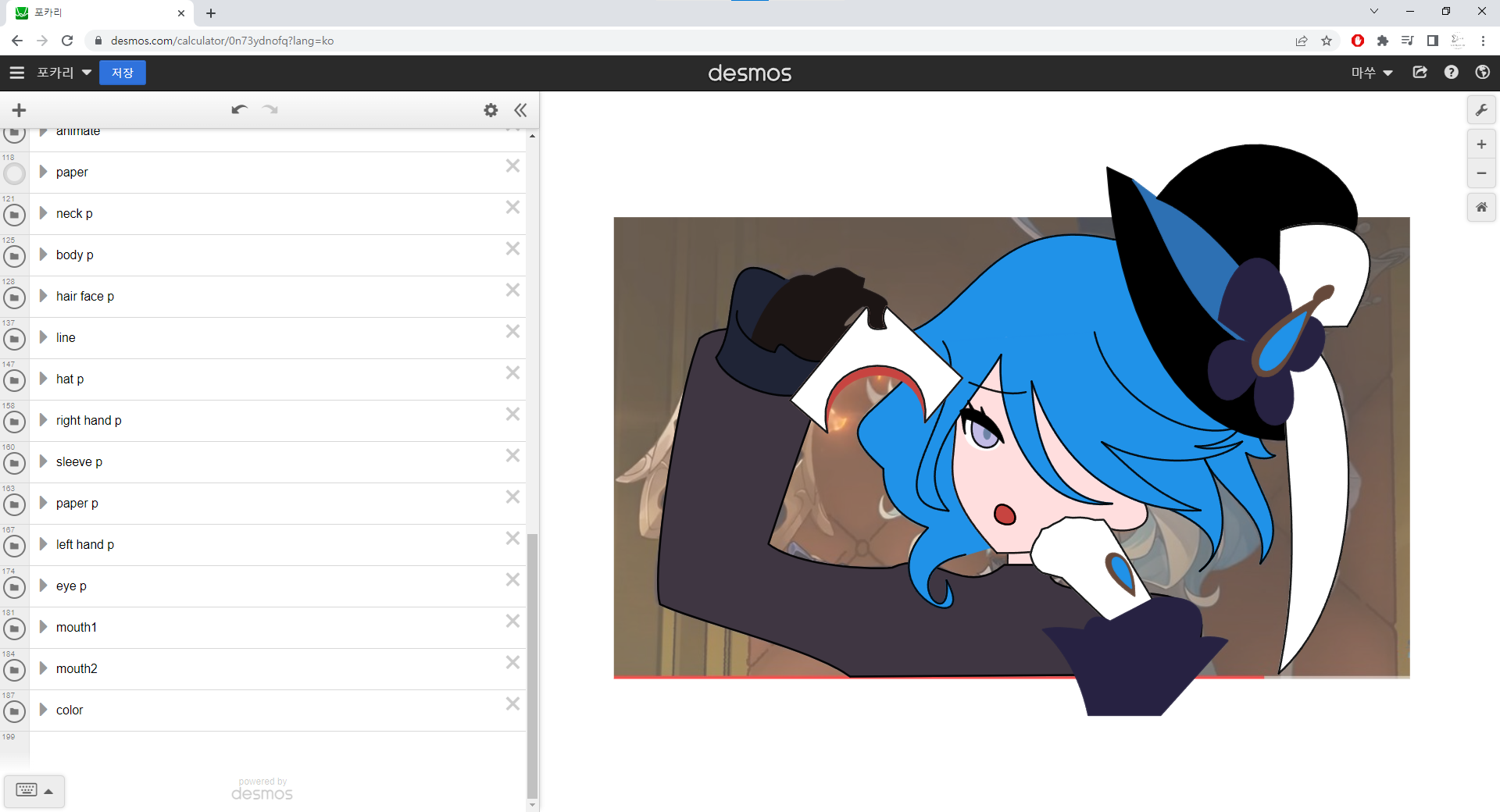Reset graph to default home view
The height and width of the screenshot is (812, 1500).
tap(1481, 208)
